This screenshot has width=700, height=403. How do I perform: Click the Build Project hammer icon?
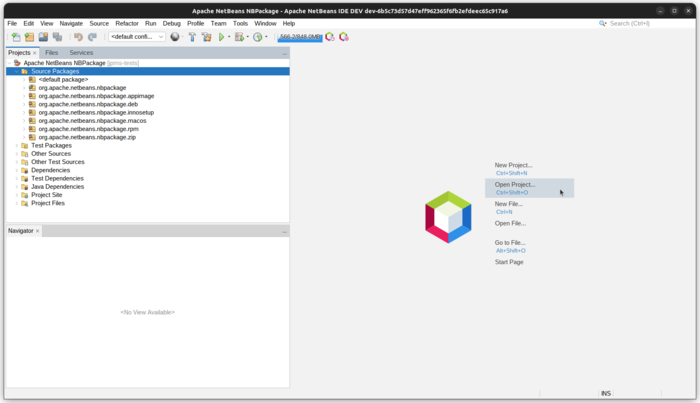[x=192, y=37]
